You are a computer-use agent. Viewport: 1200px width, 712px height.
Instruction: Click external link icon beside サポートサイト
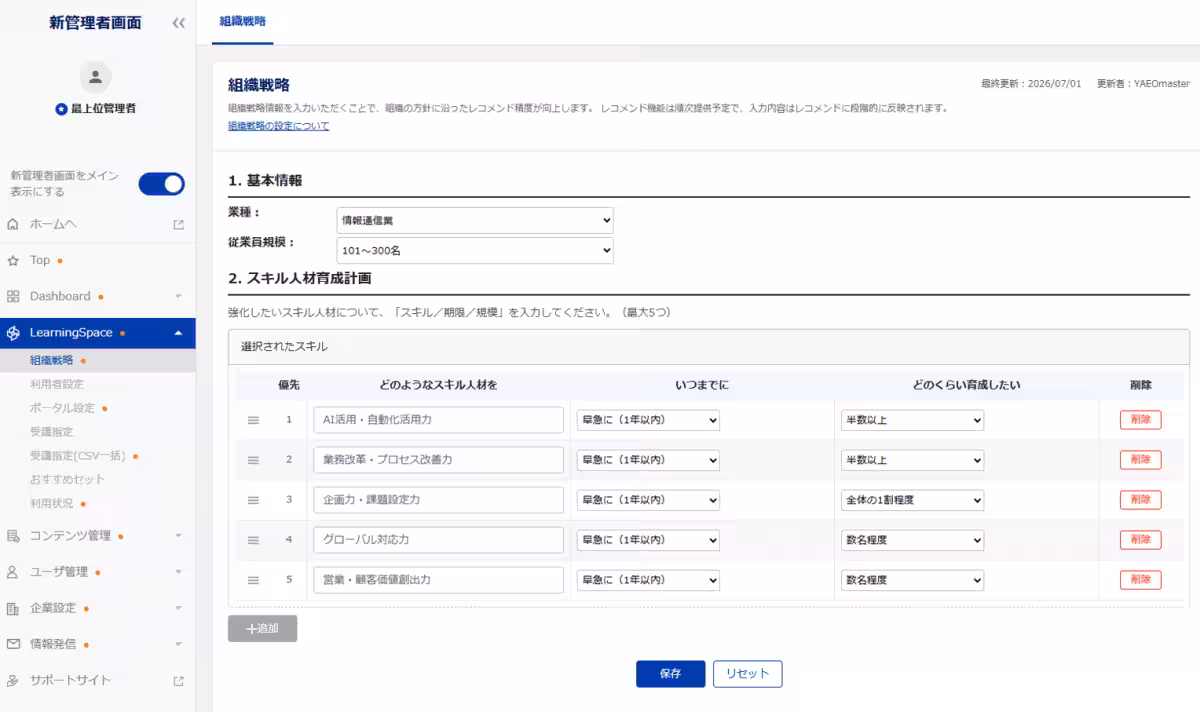click(x=179, y=681)
